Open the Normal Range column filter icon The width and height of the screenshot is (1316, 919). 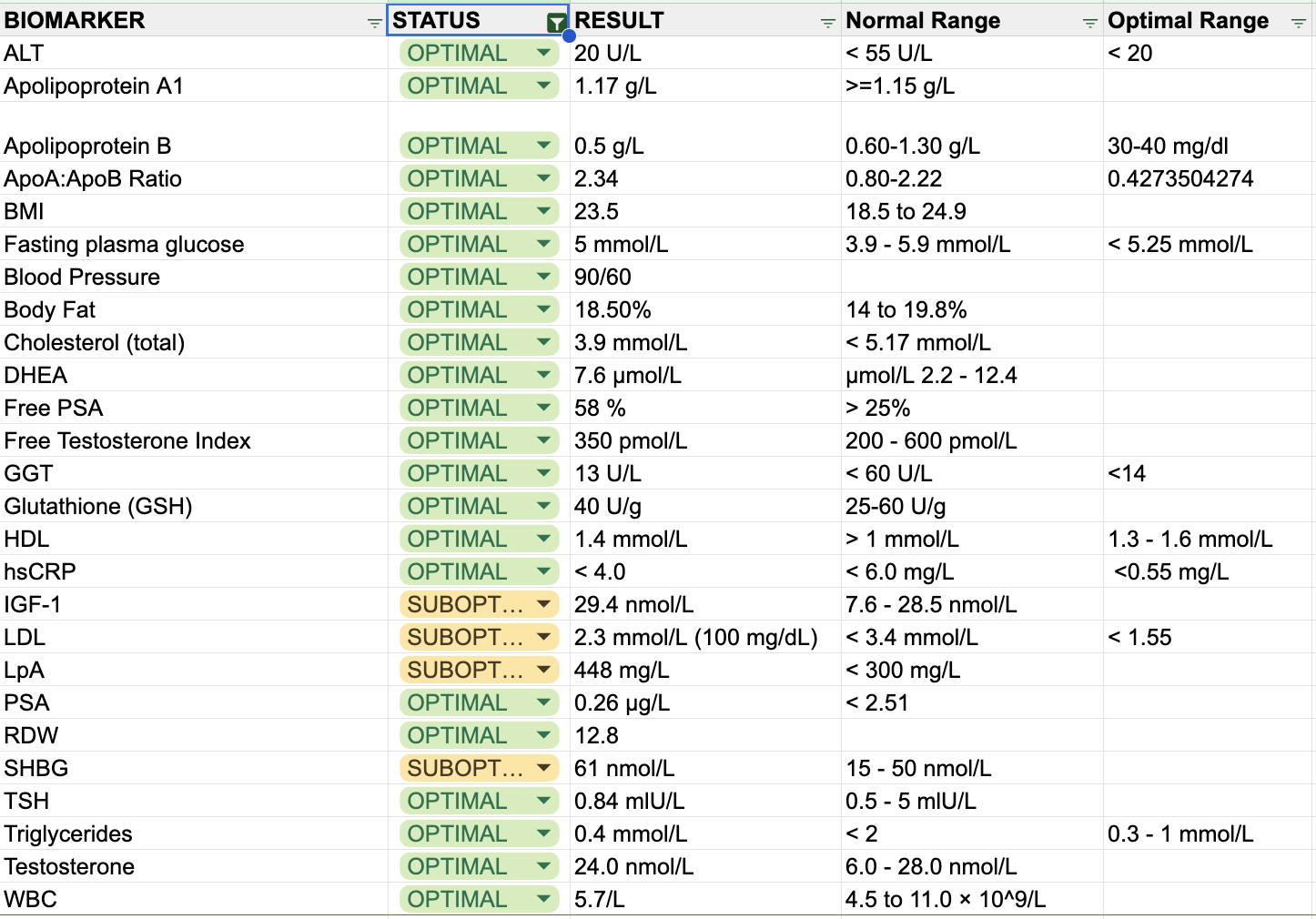click(x=1089, y=22)
